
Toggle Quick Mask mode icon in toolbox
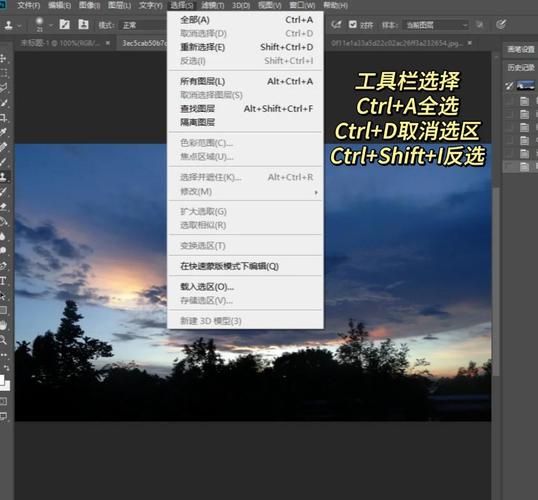click(3, 401)
